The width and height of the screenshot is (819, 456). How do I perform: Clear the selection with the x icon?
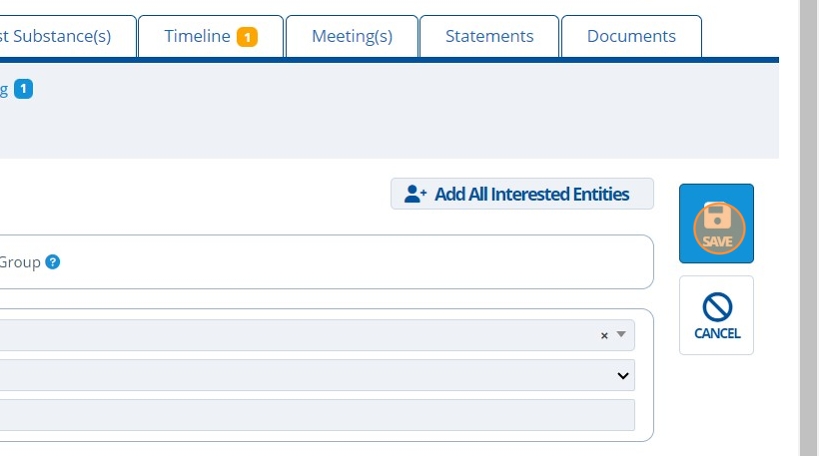pos(604,336)
